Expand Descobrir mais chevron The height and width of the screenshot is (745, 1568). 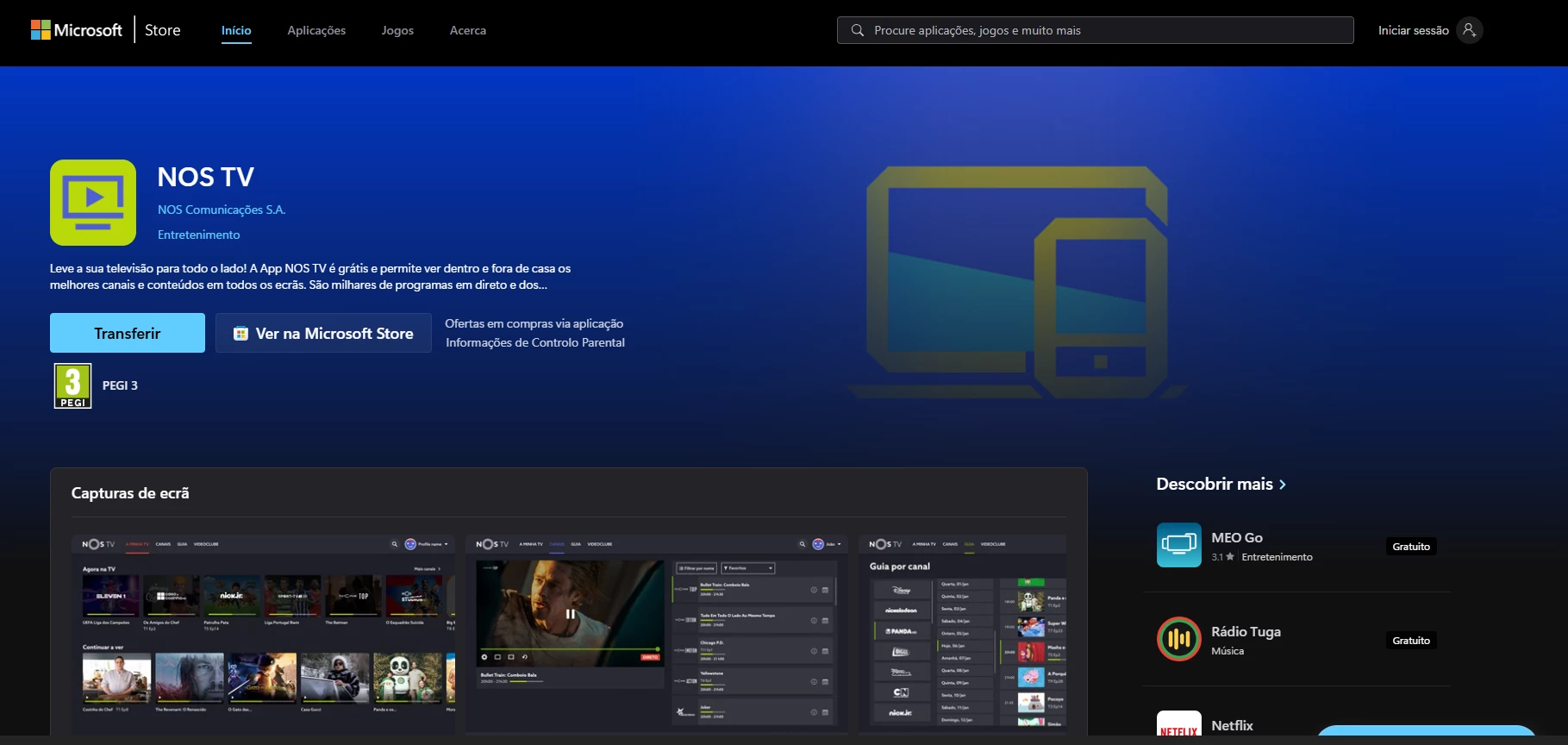coord(1283,485)
